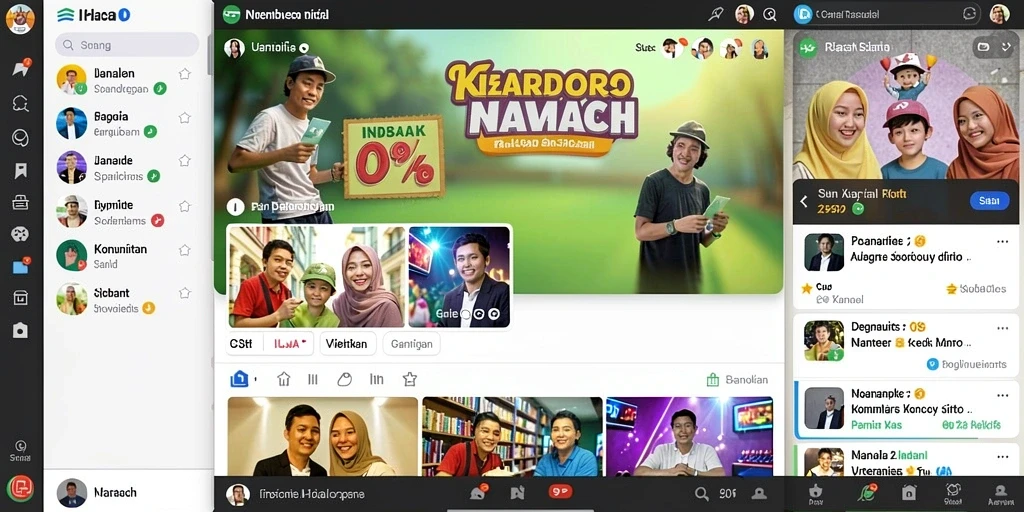
Task: Open the avatar in right panel top bar
Action: tap(1000, 14)
